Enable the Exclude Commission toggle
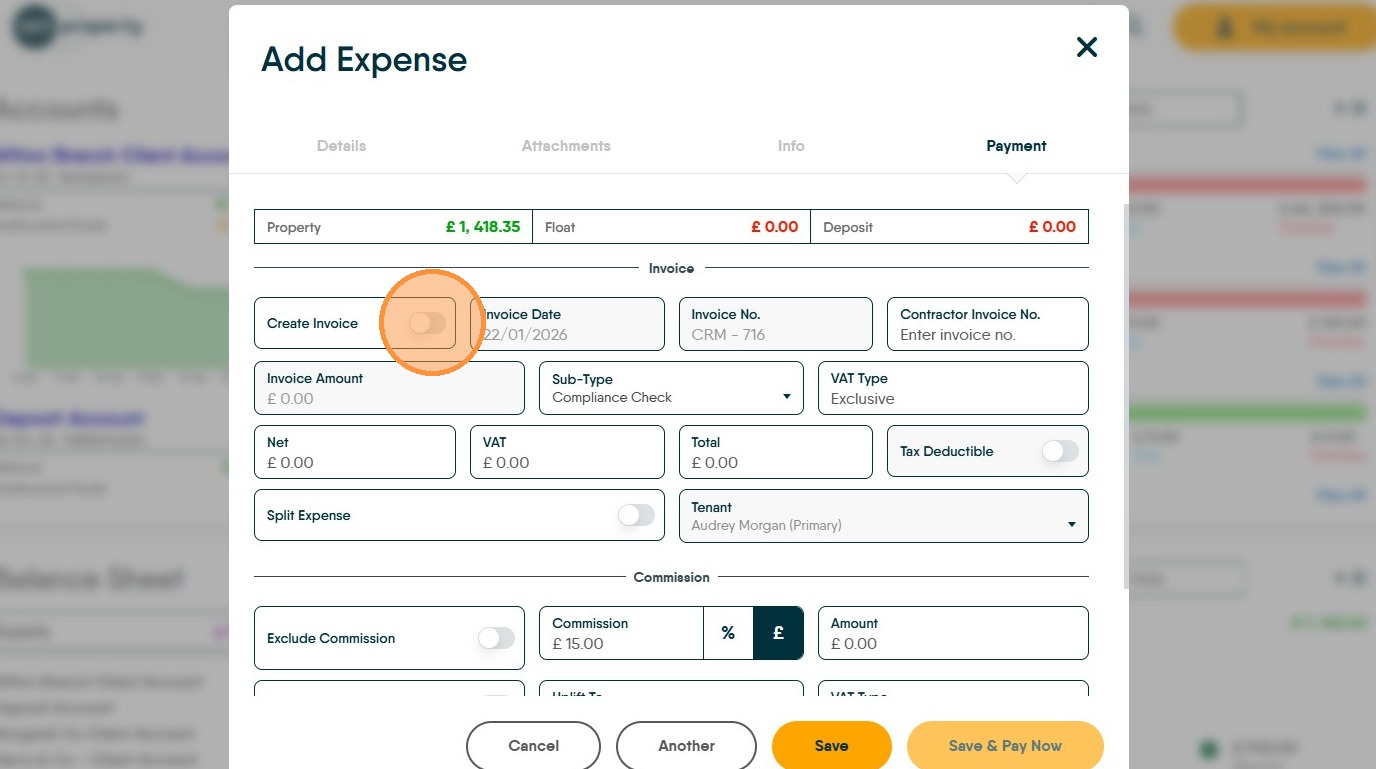 pyautogui.click(x=496, y=638)
